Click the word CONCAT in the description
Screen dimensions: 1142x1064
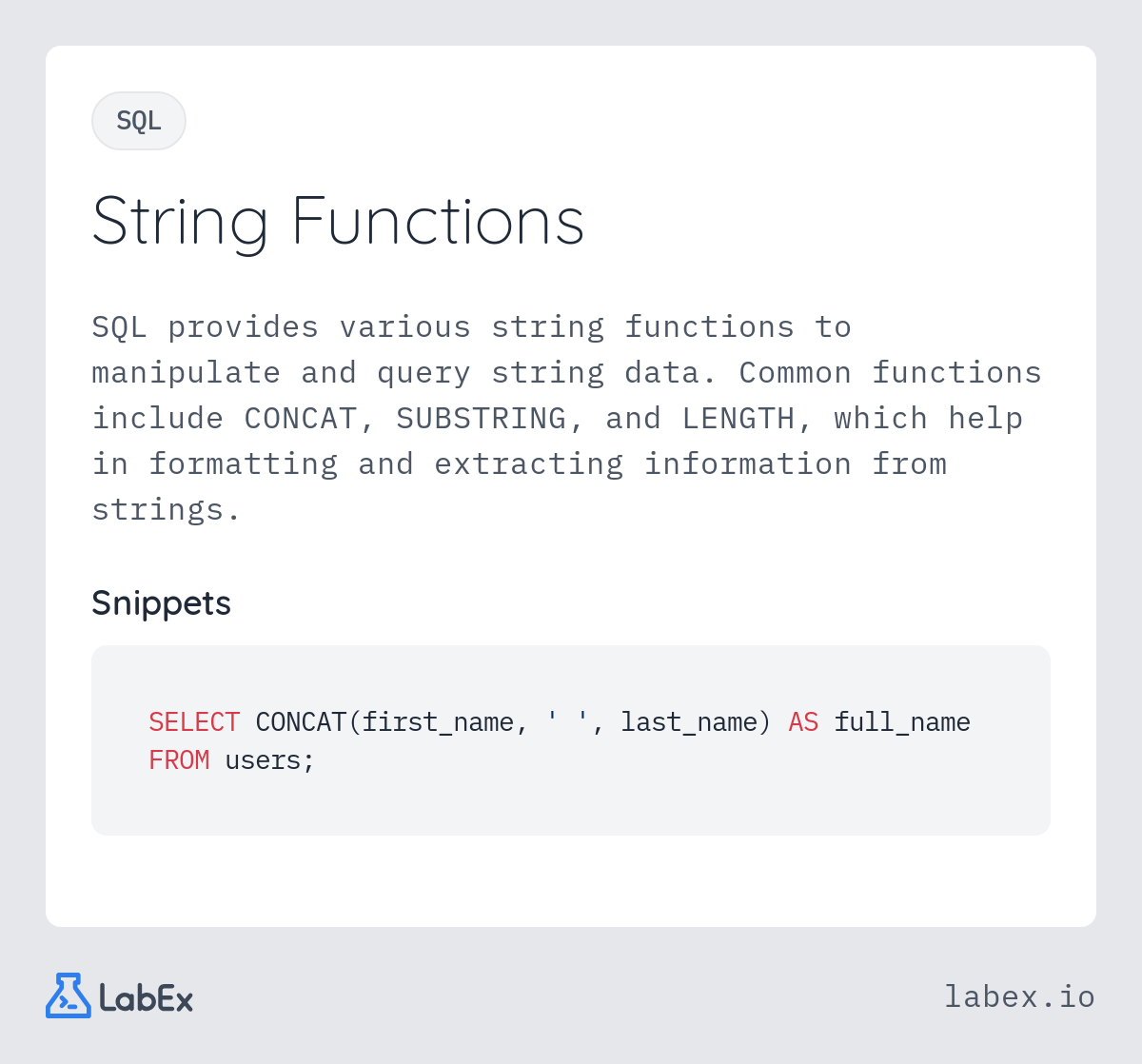(x=300, y=419)
